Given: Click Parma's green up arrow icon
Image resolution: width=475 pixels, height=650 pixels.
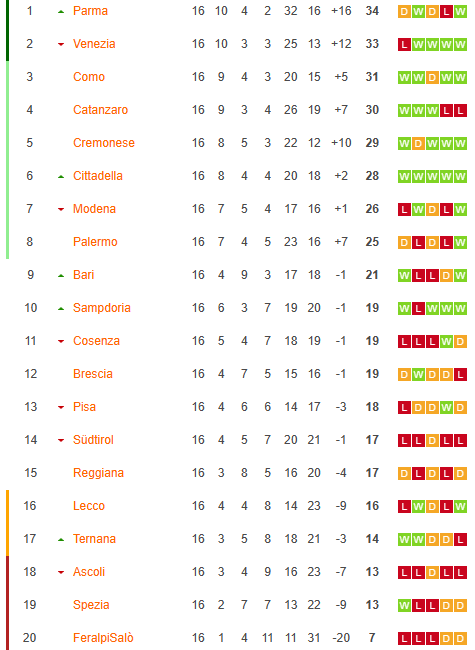Looking at the screenshot, I should click(x=61, y=12).
